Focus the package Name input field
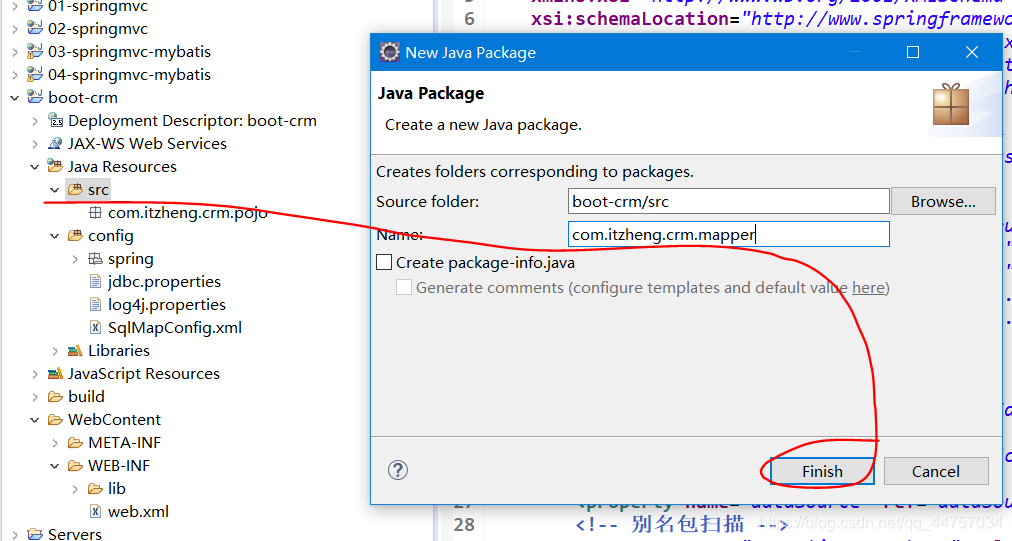 point(729,234)
